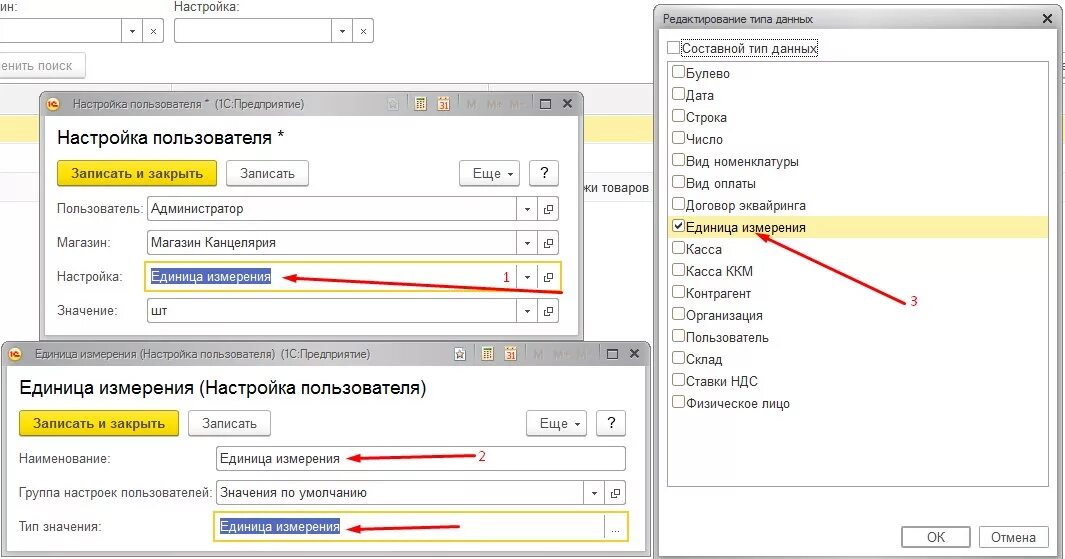The width and height of the screenshot is (1065, 559).
Task: Click favorites star in Единица измерения window title bar
Action: (x=460, y=354)
